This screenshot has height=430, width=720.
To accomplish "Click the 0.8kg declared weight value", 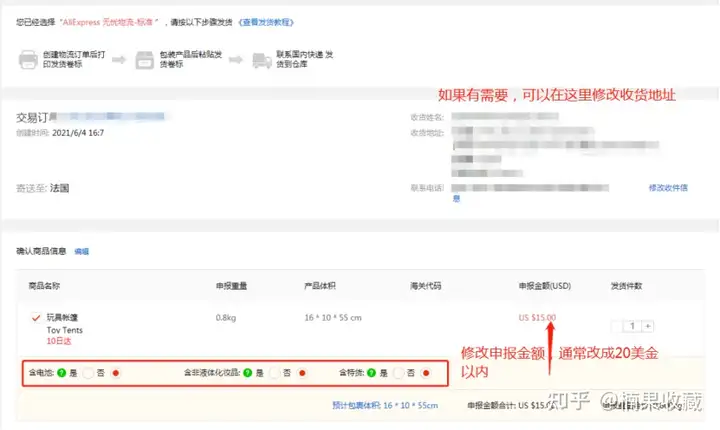I will tap(226, 317).
